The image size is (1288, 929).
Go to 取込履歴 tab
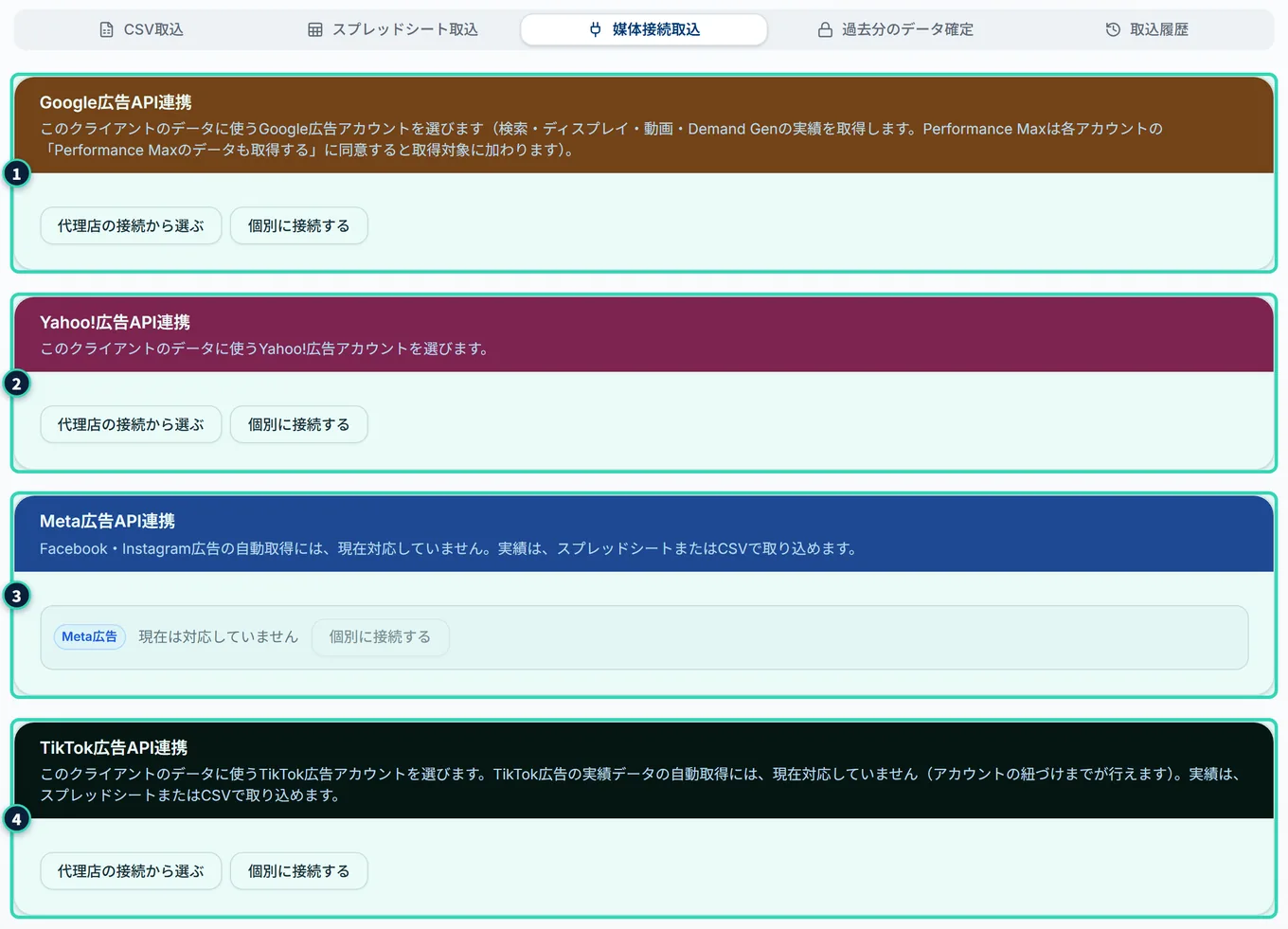pos(1146,29)
